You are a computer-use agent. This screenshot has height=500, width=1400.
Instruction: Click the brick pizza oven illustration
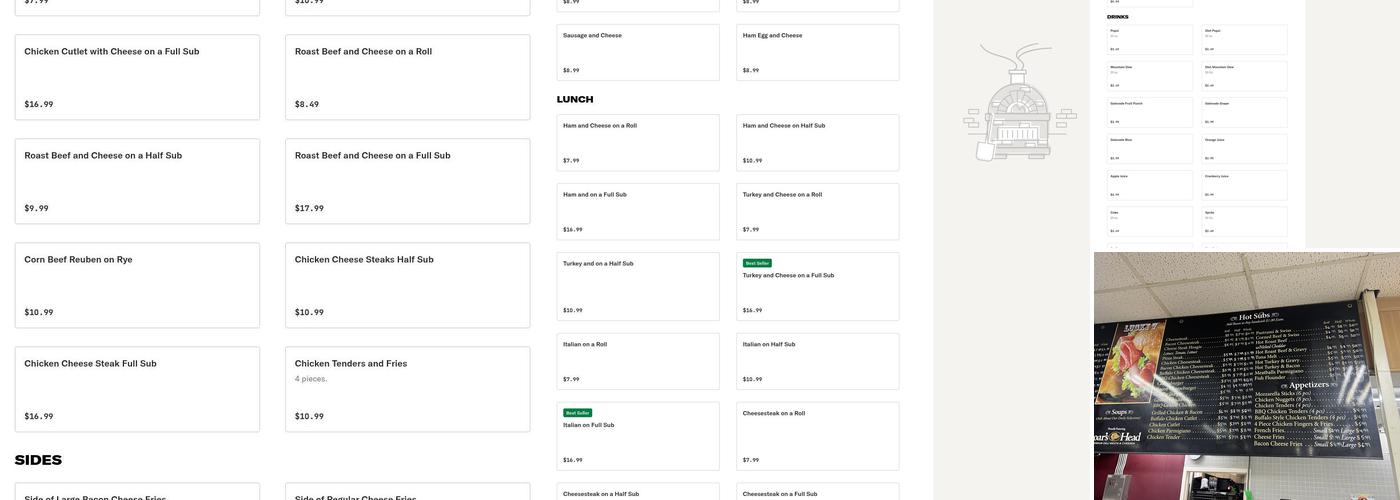1018,104
